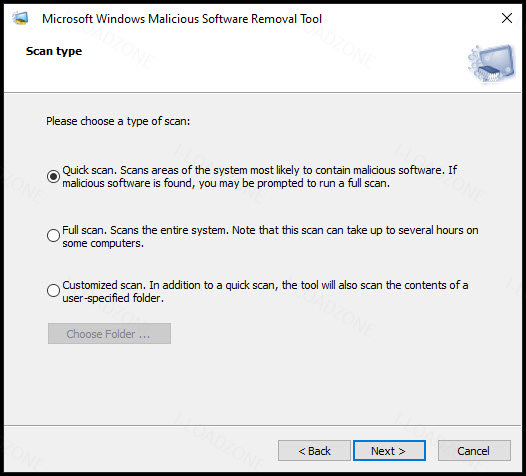526x476 pixels.
Task: Pick the Customized scan radio option
Action: tap(53, 290)
